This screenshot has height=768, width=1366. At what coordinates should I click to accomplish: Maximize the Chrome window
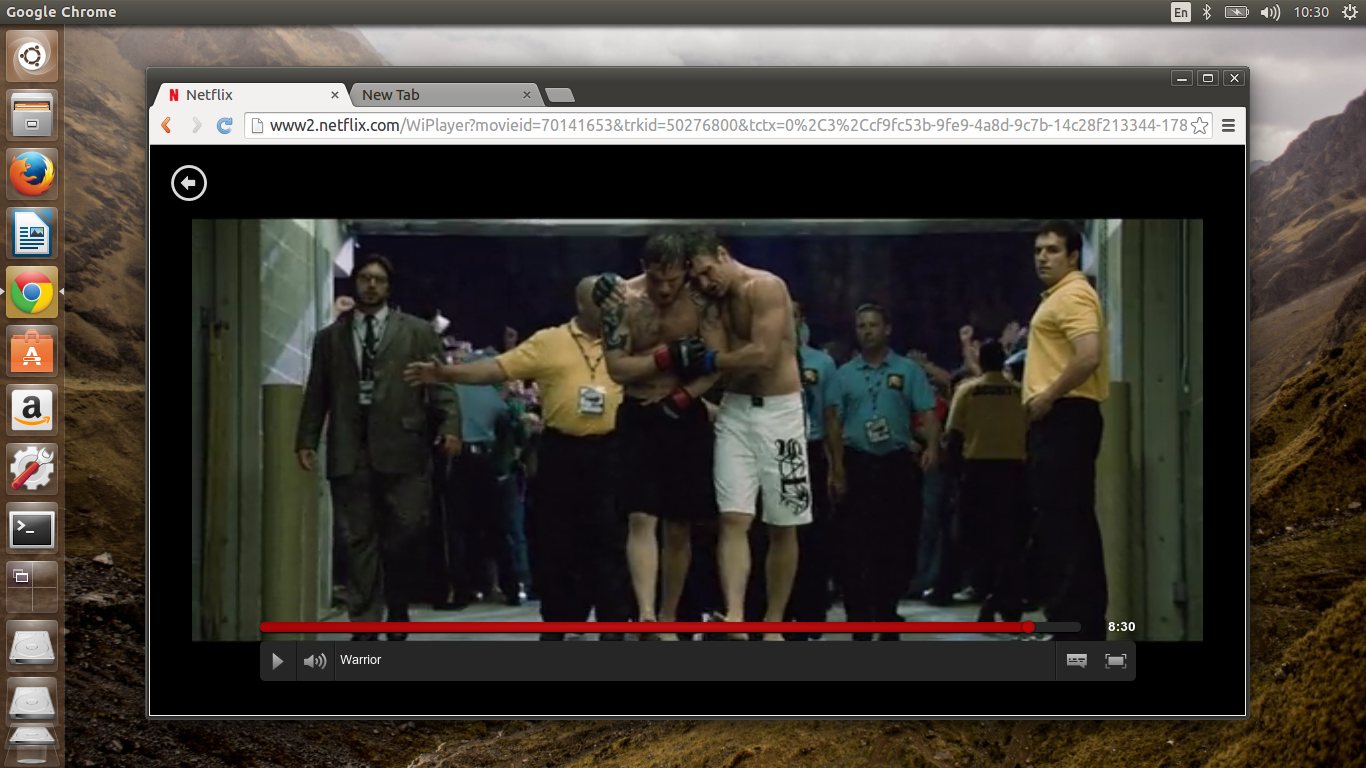[x=1208, y=78]
